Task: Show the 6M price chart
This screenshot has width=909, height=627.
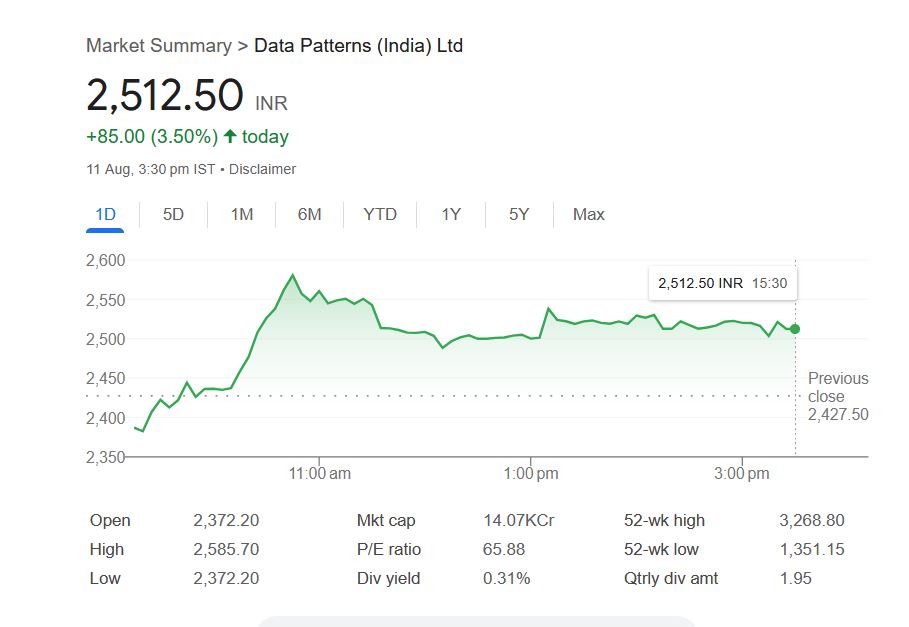Action: 309,214
